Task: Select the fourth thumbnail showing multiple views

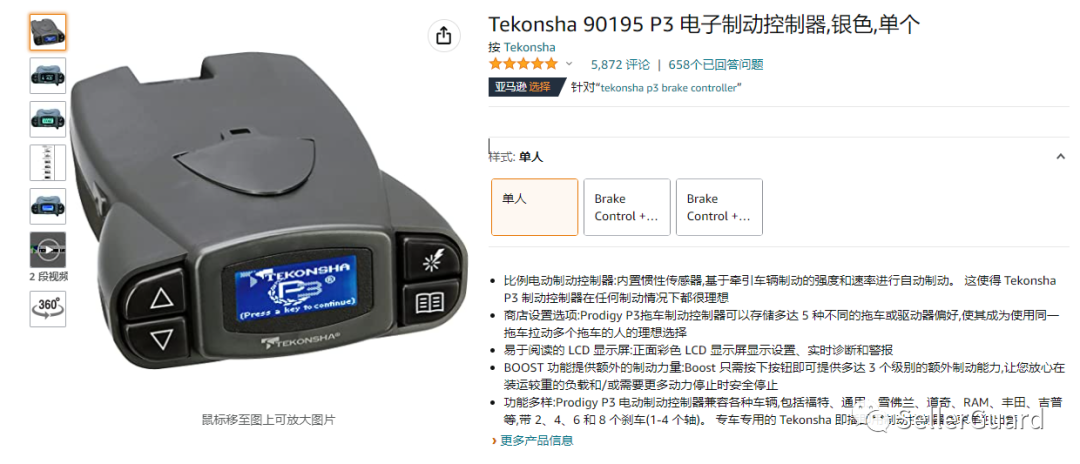Action: point(48,162)
